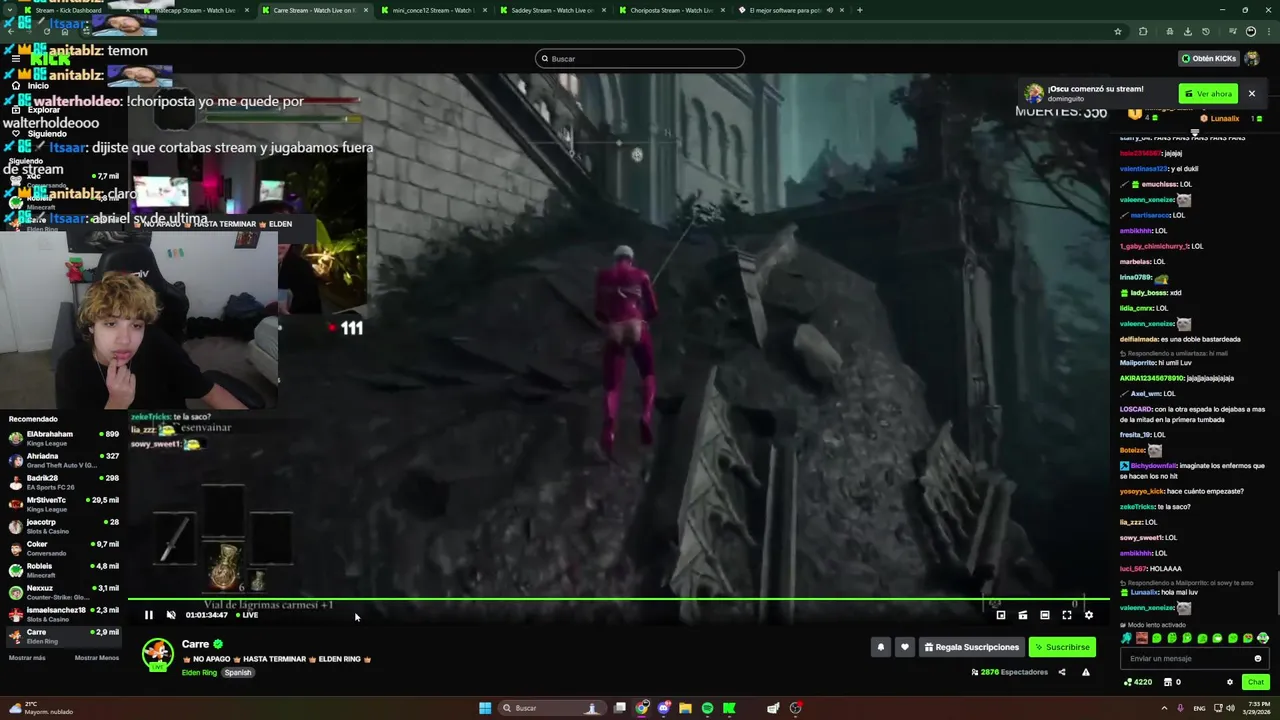The width and height of the screenshot is (1280, 720).
Task: Expand list with Mostrar más
Action: [x=27, y=658]
